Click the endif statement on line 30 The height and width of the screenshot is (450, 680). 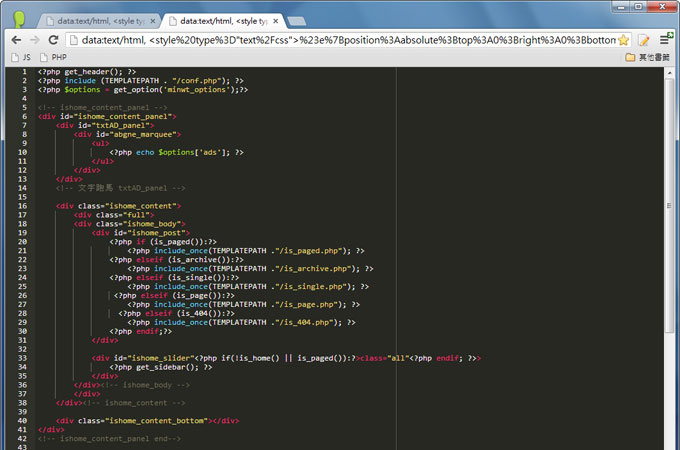point(141,332)
